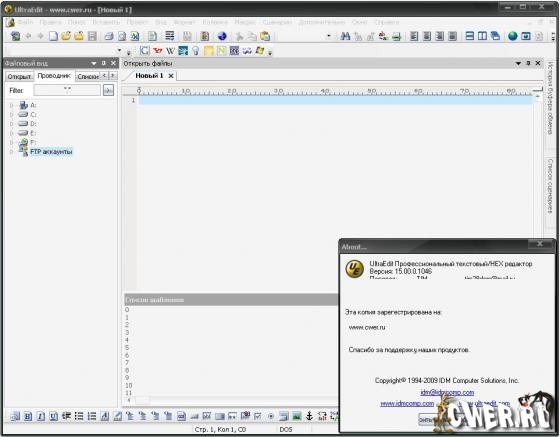
Task: Click the checkbox form icon in HTML toolbar
Action: pyautogui.click(x=258, y=416)
